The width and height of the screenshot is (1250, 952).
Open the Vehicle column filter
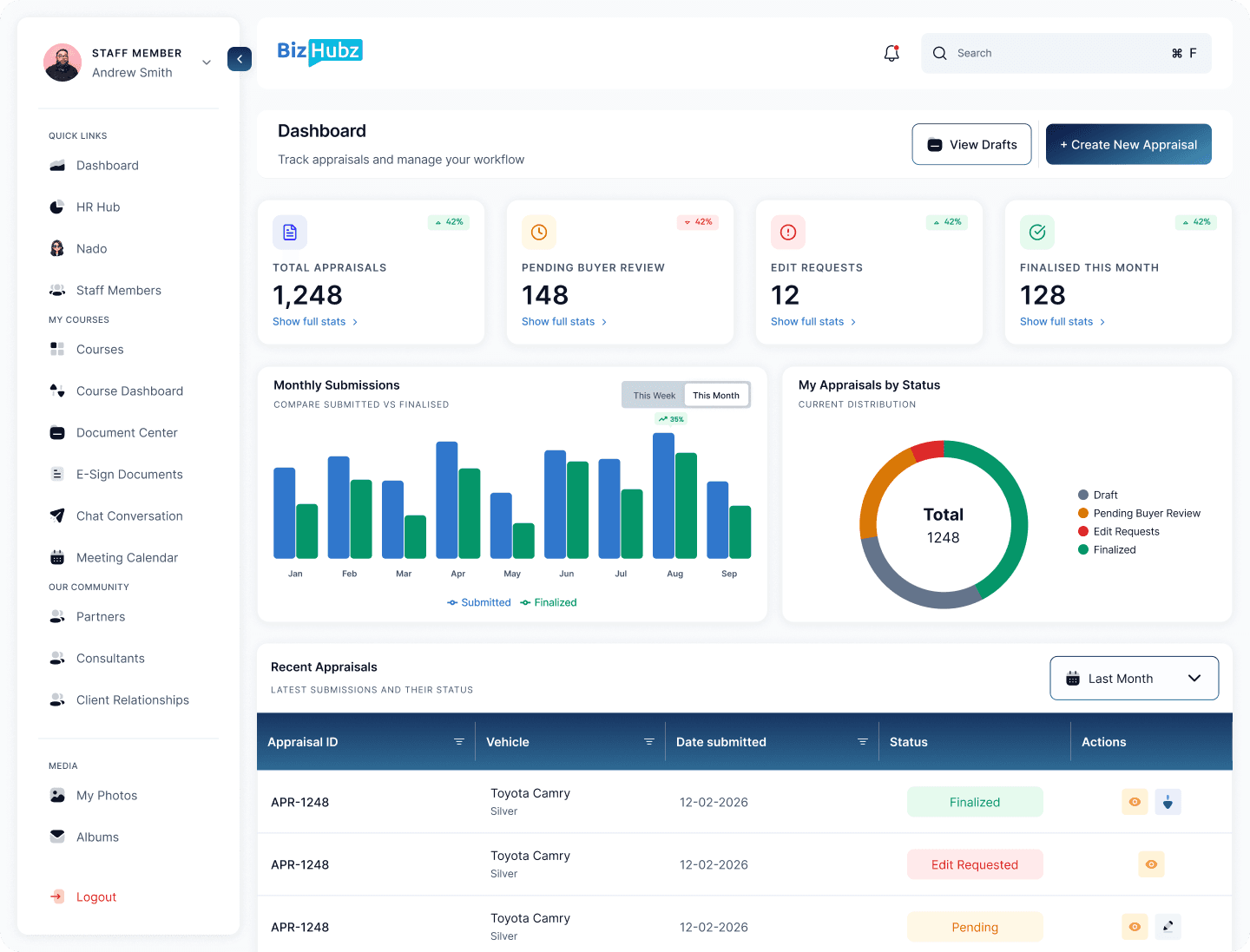[x=648, y=742]
